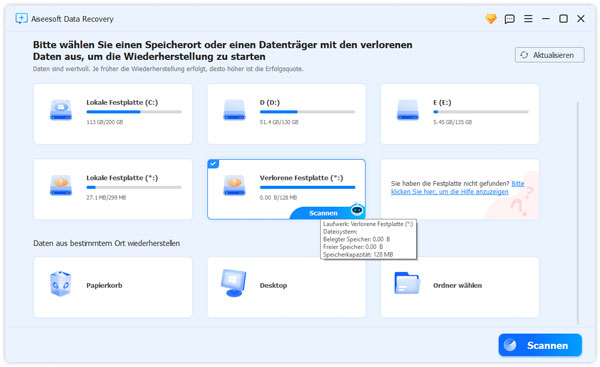
Task: Click the Ordner wählen folder icon
Action: tap(407, 284)
